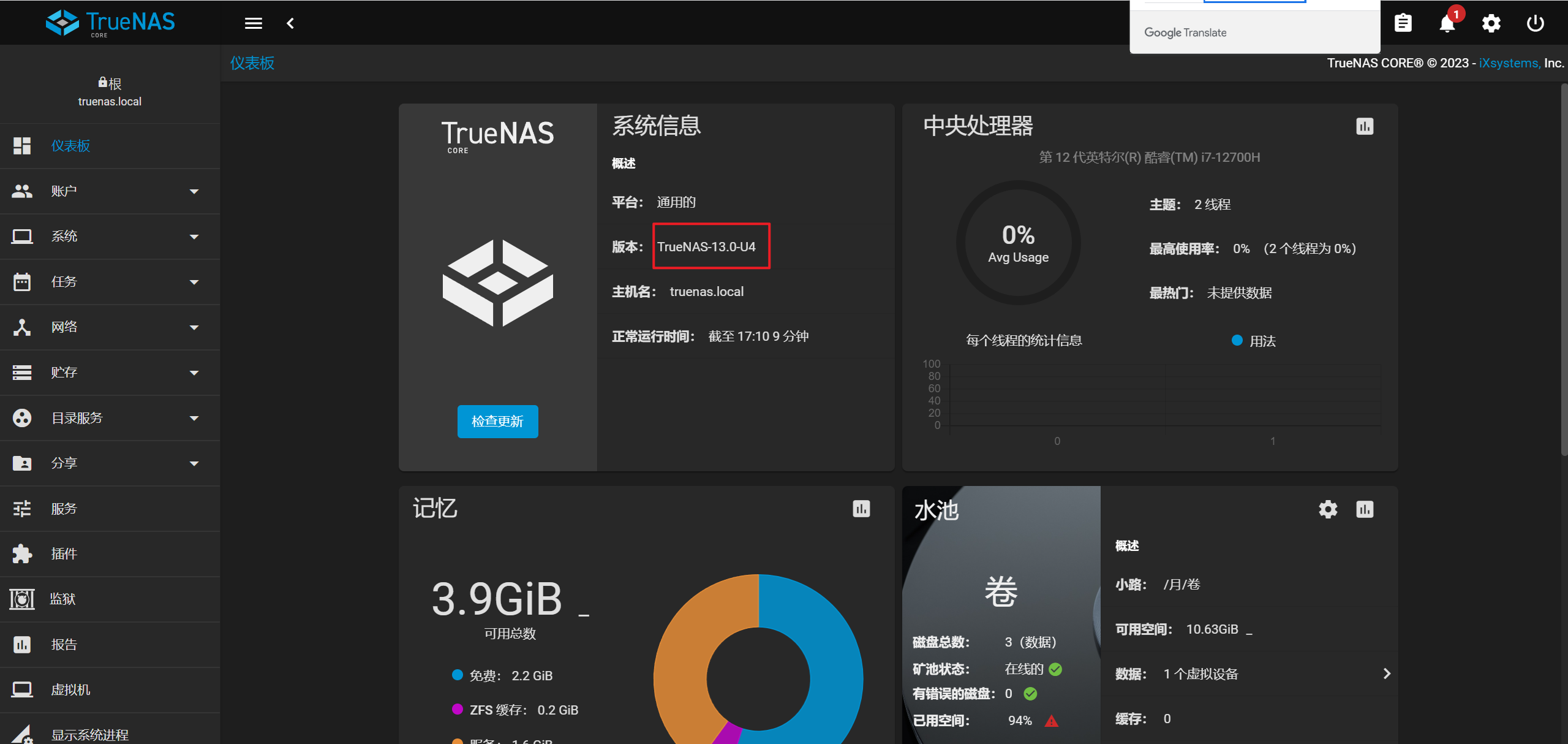Toggle the hamburger sidebar menu
This screenshot has width=1568, height=744.
point(253,24)
